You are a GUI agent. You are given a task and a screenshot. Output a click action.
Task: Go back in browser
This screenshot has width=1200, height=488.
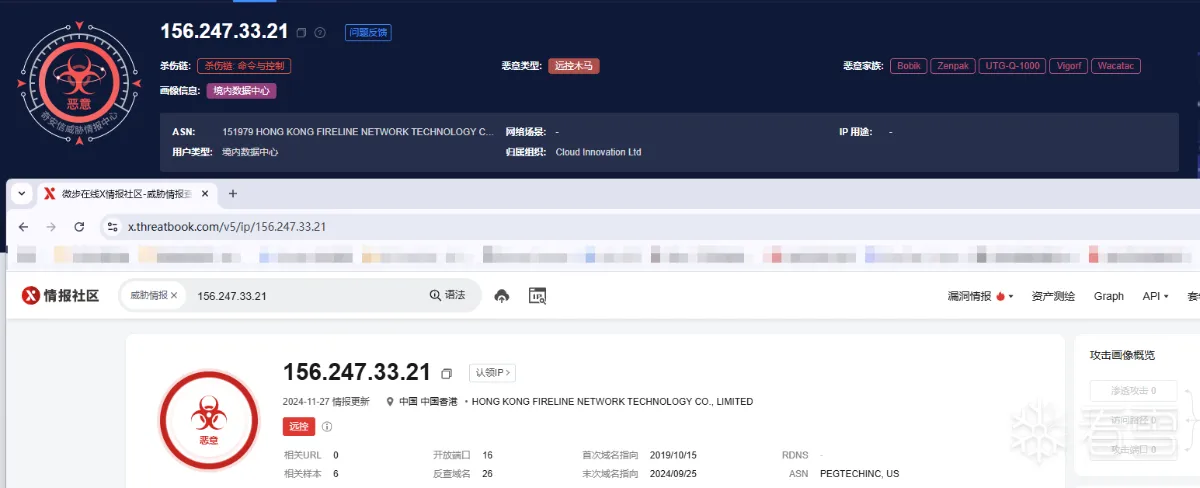point(24,227)
